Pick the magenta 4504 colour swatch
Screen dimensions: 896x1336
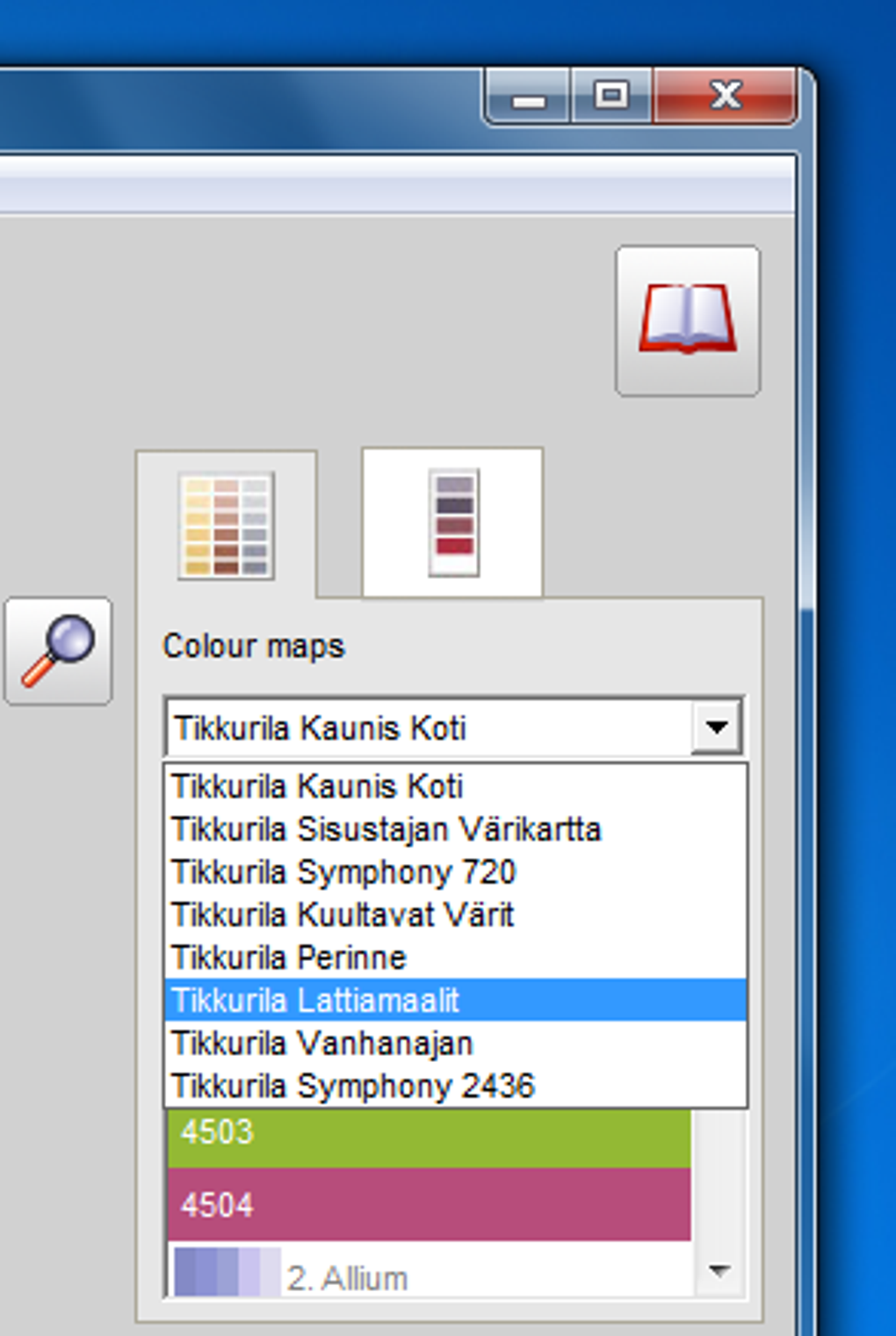[x=429, y=1204]
